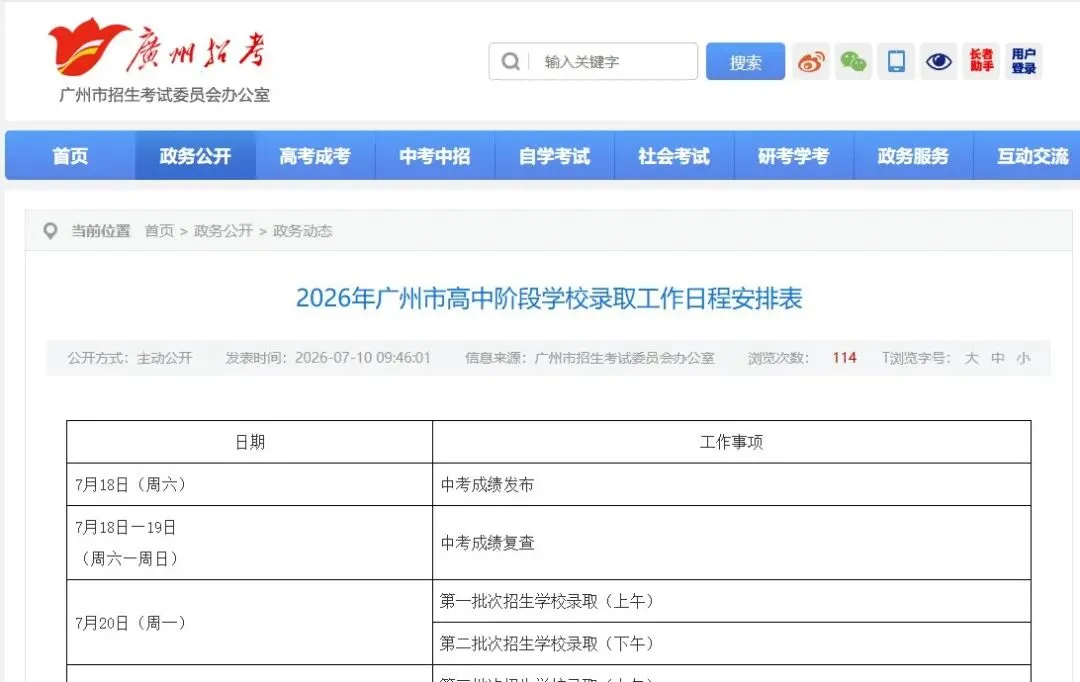Click the article title 2026年广州市高中阶段学校录取工作日程安排表
Image resolution: width=1080 pixels, height=682 pixels.
[549, 298]
